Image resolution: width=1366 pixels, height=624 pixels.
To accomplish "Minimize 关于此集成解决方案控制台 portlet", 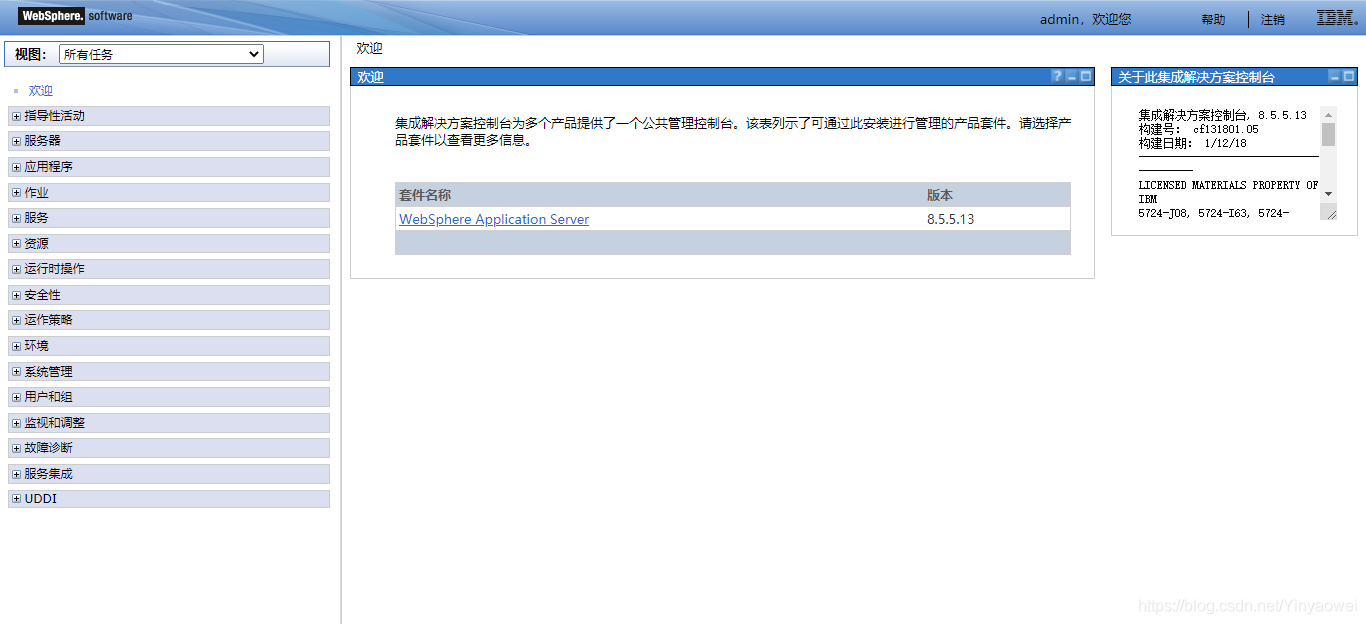I will click(1334, 77).
